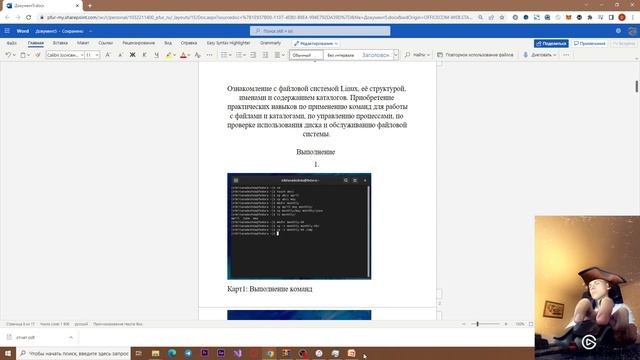Apply yellow text highlight color
This screenshot has height=360, width=640.
point(169,55)
